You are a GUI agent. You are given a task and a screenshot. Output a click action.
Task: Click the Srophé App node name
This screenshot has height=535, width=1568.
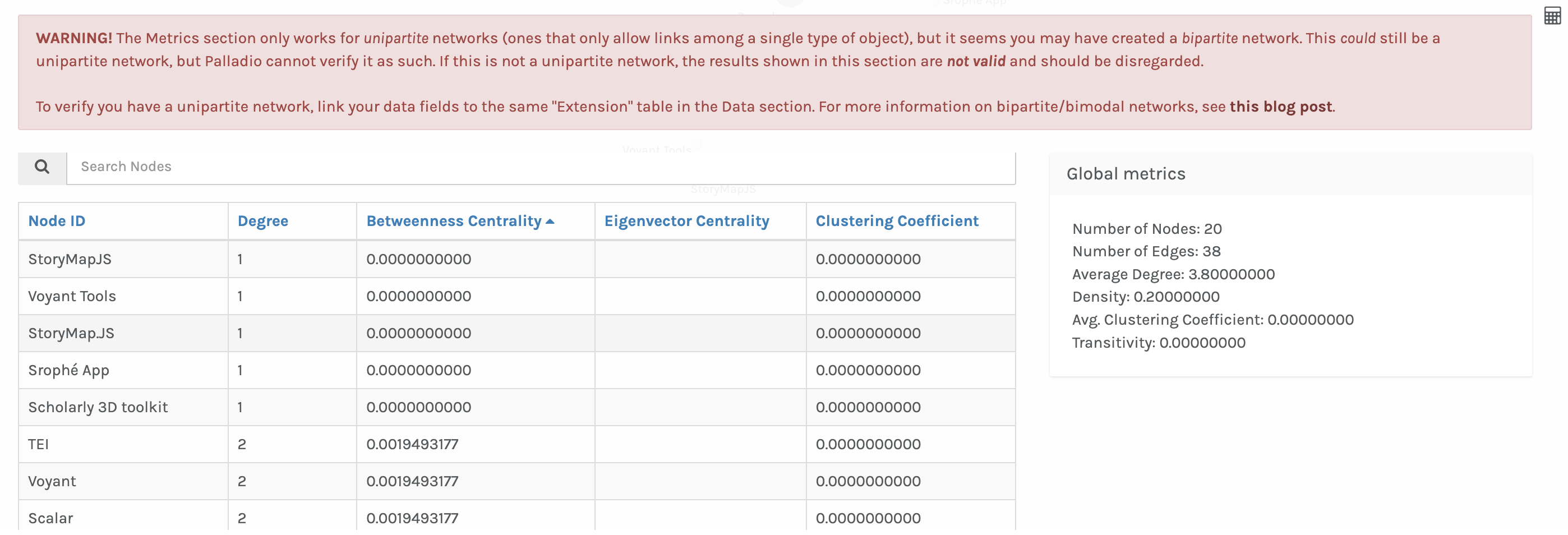(69, 371)
